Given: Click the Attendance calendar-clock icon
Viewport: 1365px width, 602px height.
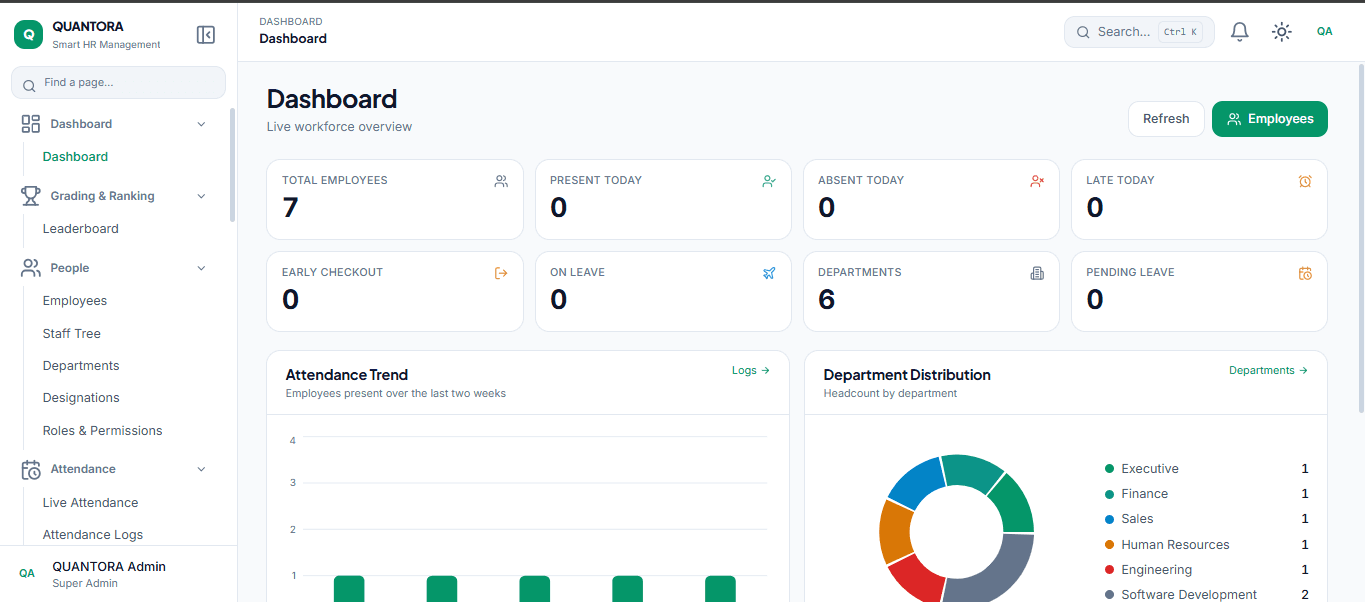Looking at the screenshot, I should [31, 469].
